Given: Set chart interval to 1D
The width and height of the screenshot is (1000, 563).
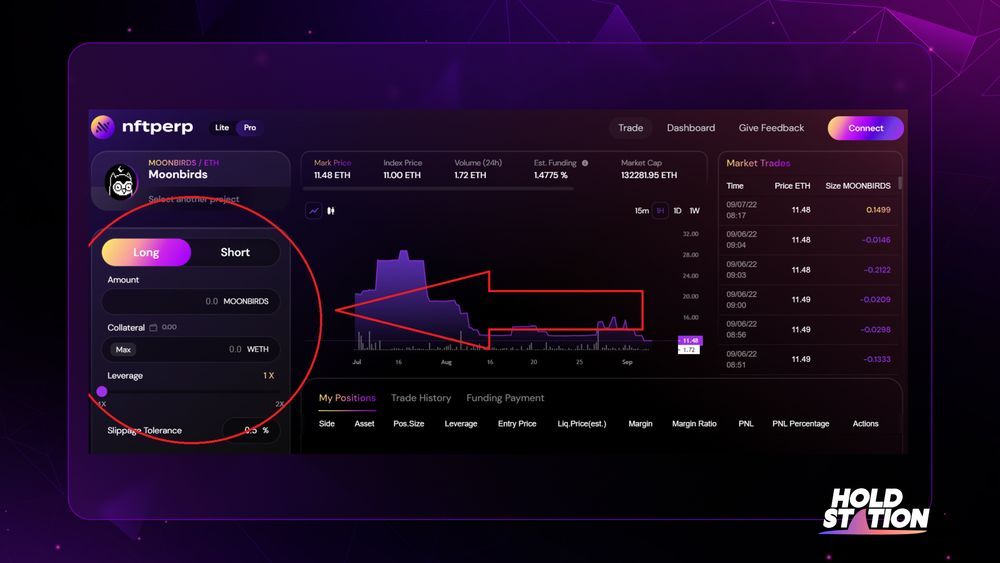Looking at the screenshot, I should click(677, 210).
